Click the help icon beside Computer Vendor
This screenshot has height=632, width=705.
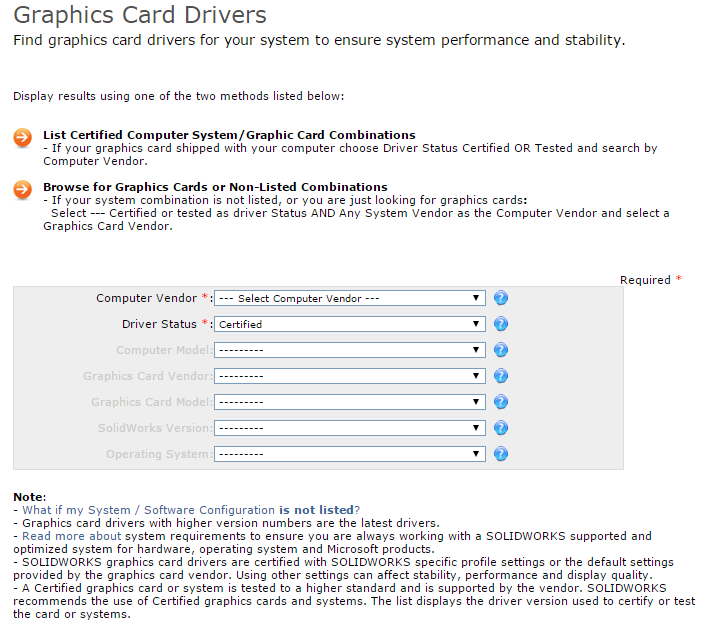[x=500, y=298]
